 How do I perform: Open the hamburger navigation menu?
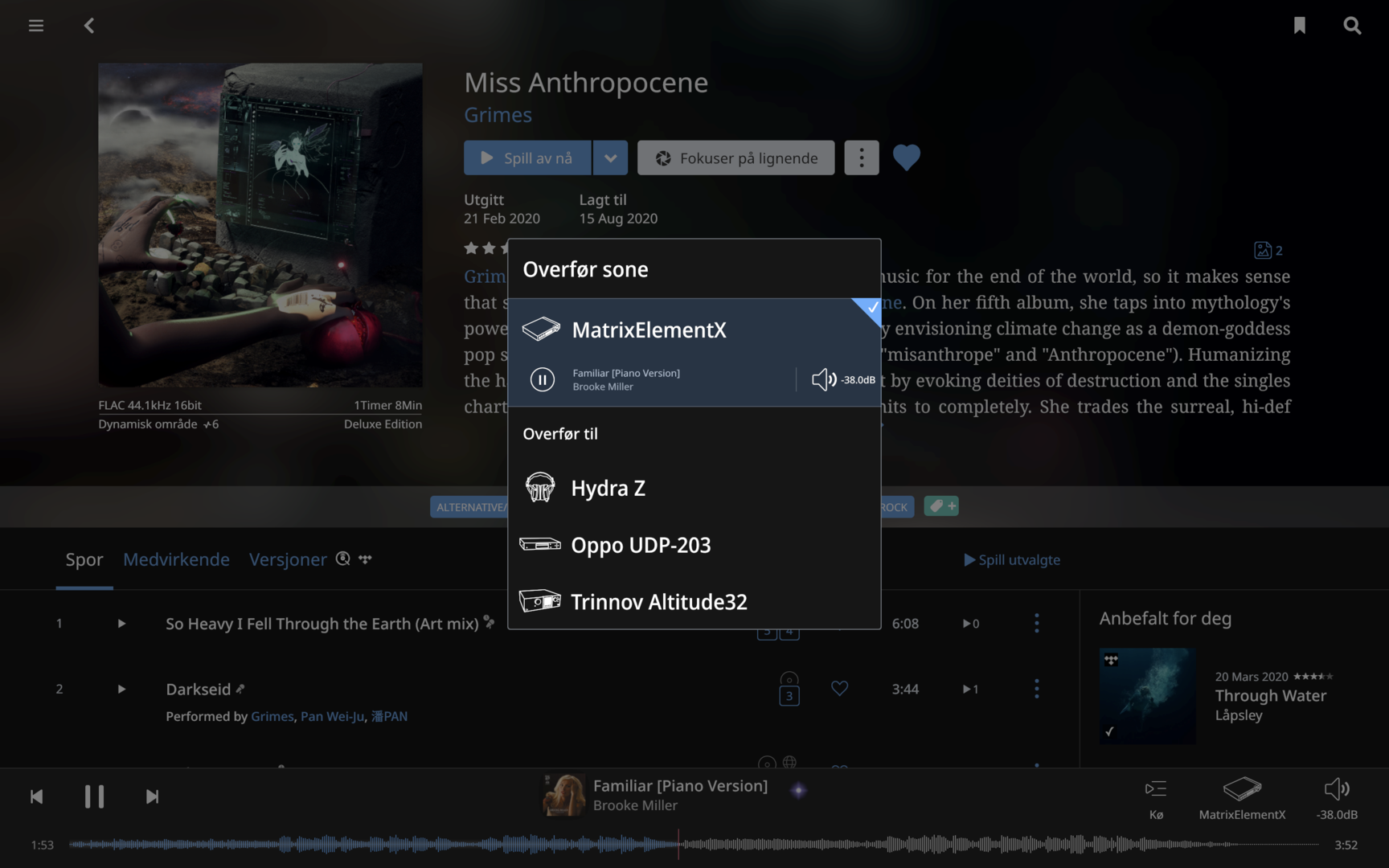click(x=36, y=26)
